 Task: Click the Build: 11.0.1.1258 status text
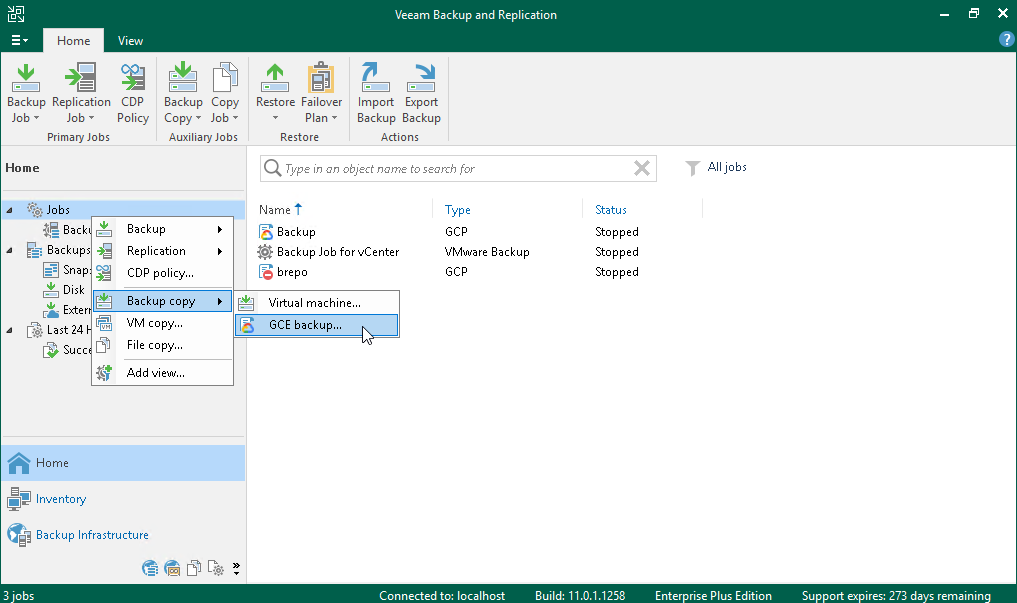580,595
